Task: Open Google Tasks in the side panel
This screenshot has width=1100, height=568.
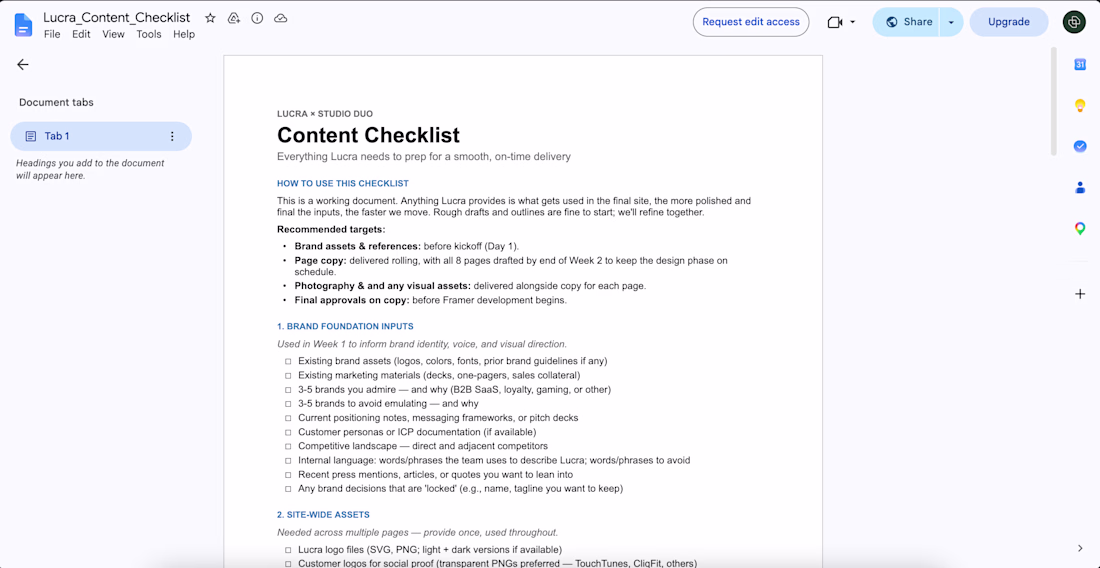Action: point(1080,147)
